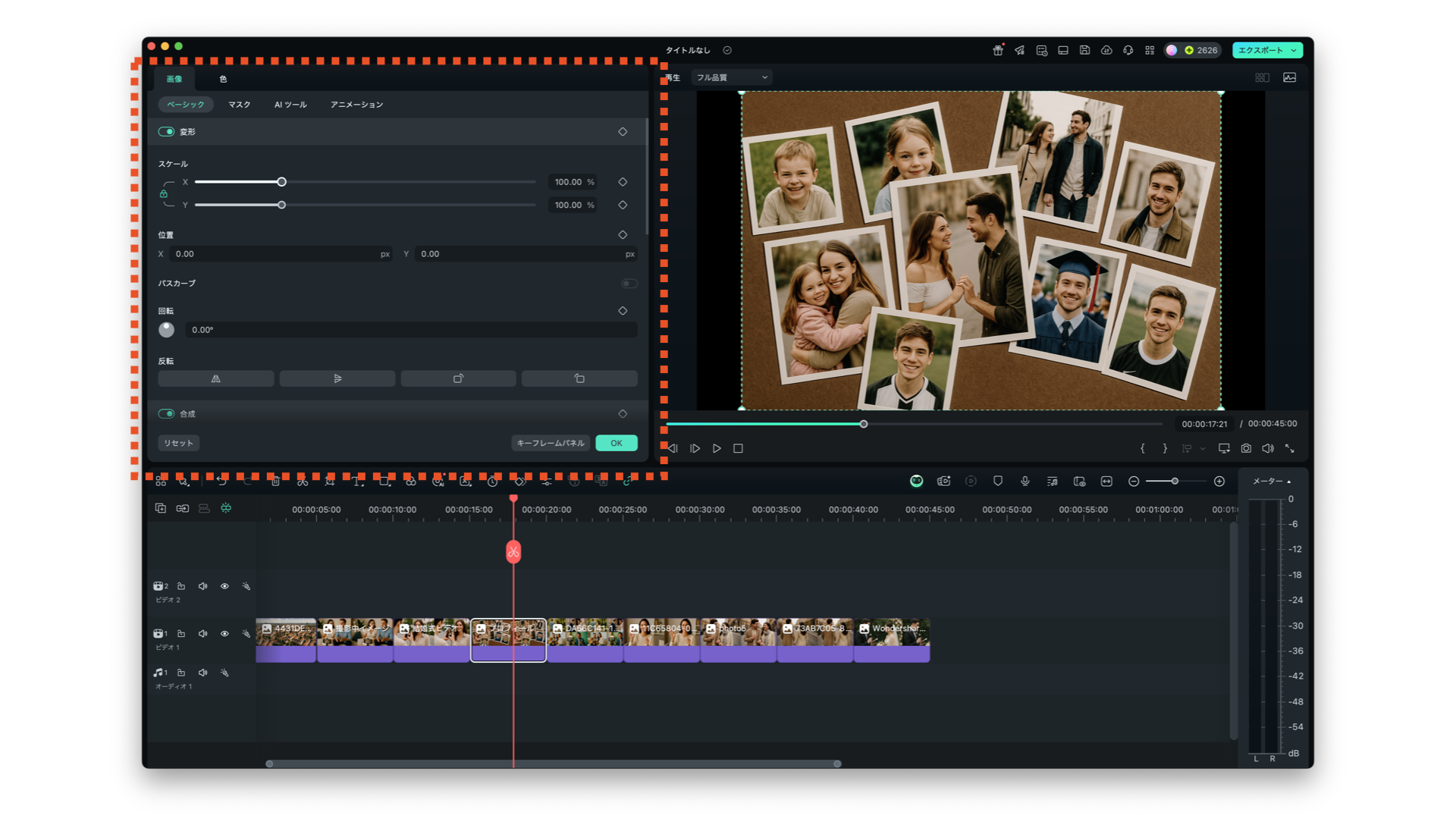The height and width of the screenshot is (819, 1456).
Task: Open the キーフレームパネル button
Action: click(551, 443)
